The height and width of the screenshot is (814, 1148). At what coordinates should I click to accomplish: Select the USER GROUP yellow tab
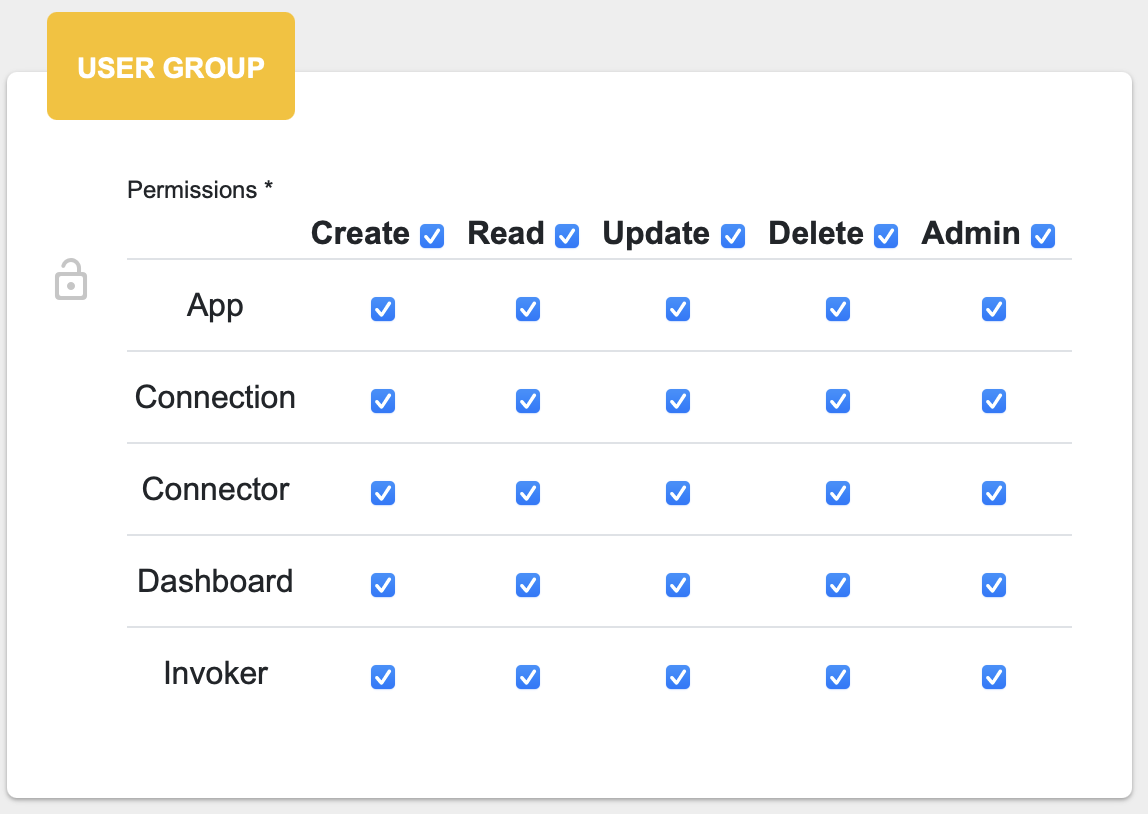[171, 66]
